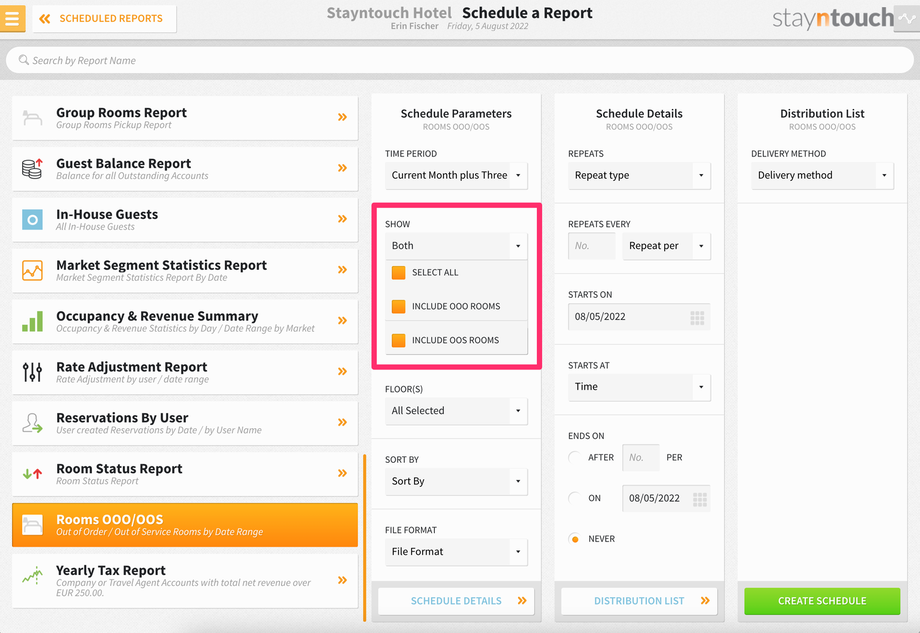The height and width of the screenshot is (633, 920).
Task: Select the Yearly Tax Report entry
Action: (185, 581)
